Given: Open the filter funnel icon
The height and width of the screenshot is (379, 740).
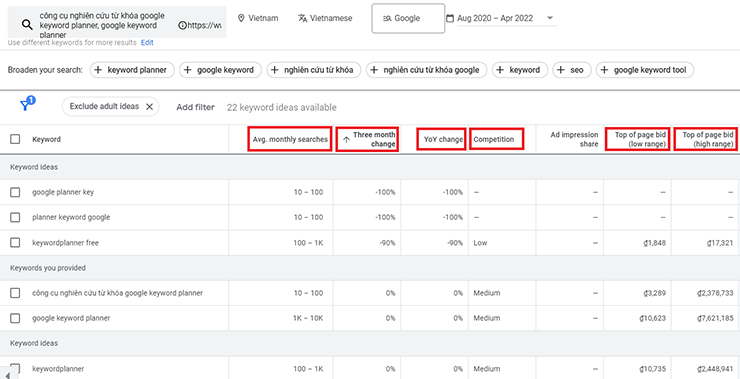Looking at the screenshot, I should point(25,105).
